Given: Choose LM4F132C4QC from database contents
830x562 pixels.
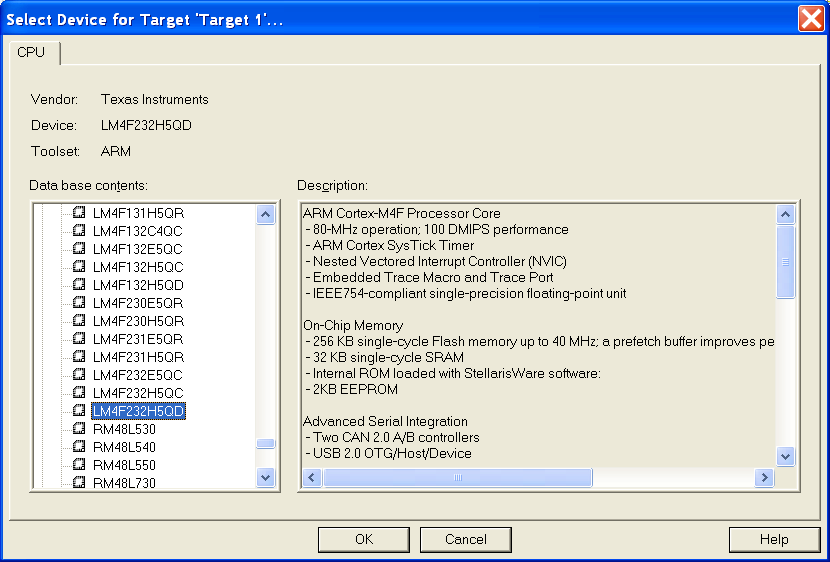Looking at the screenshot, I should point(138,231).
